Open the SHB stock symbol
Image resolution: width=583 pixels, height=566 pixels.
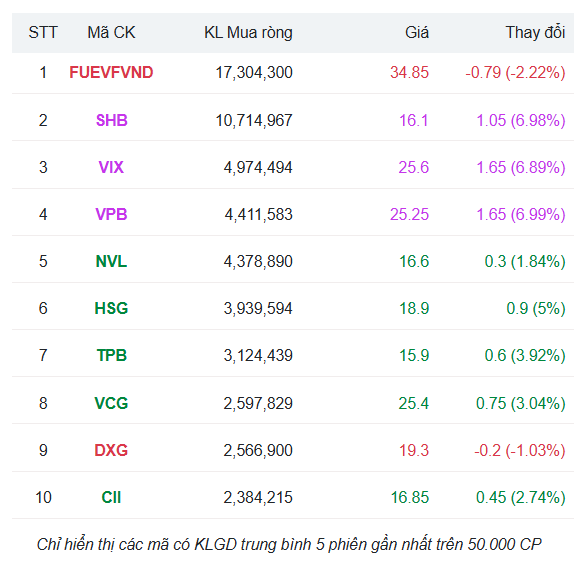pos(112,120)
